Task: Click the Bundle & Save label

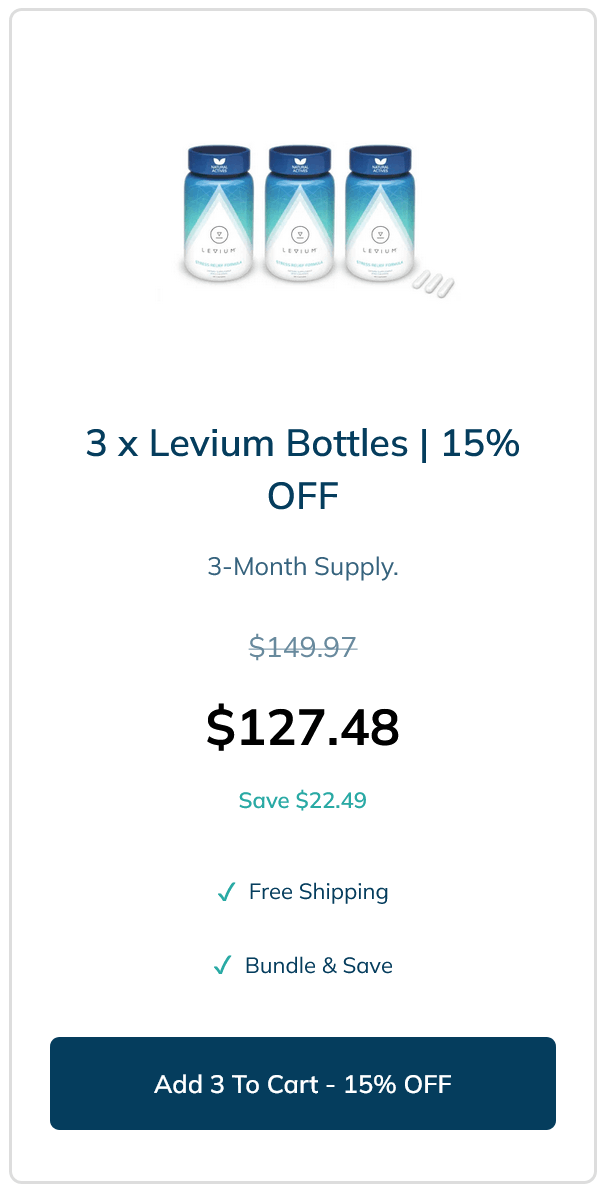Action: point(318,965)
